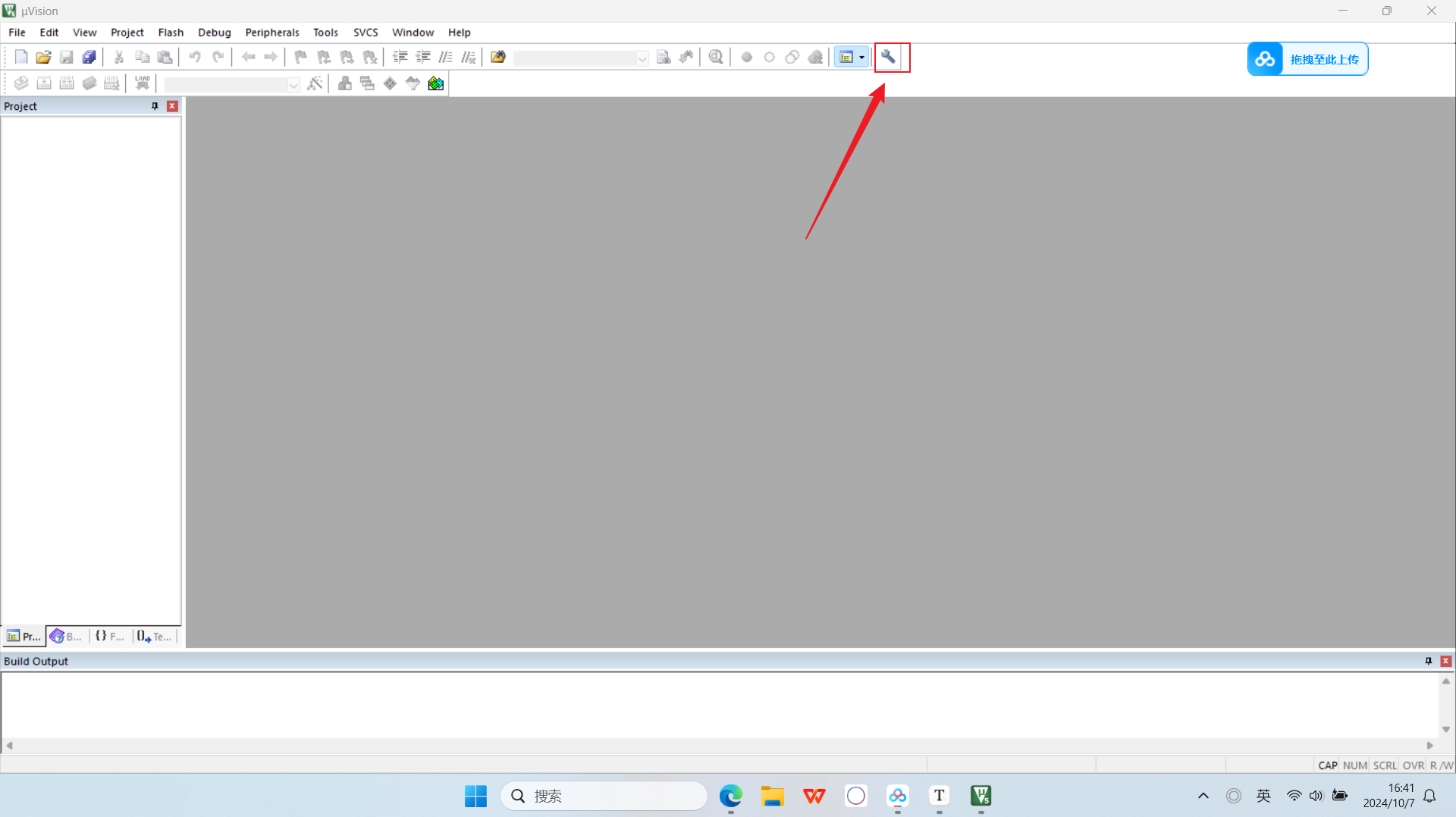Image resolution: width=1456 pixels, height=817 pixels.
Task: Click the Unindent selected text icon
Action: [423, 58]
